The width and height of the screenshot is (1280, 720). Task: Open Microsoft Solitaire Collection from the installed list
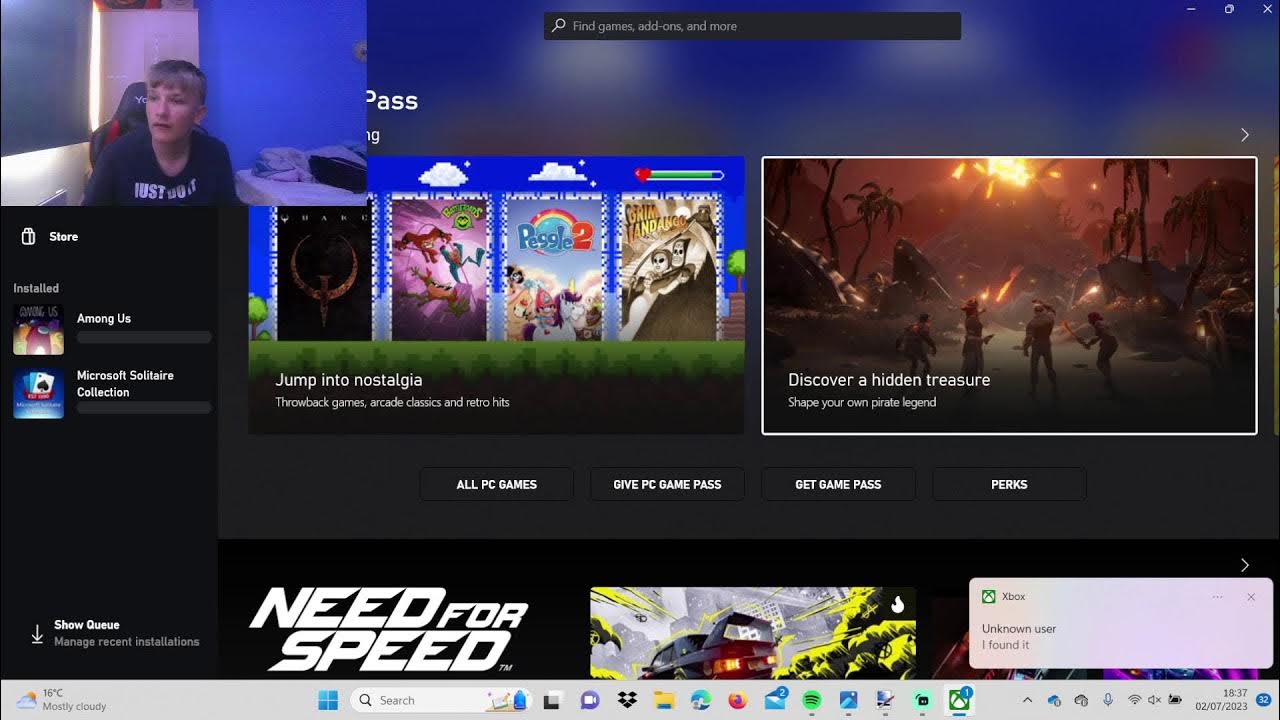coord(110,393)
